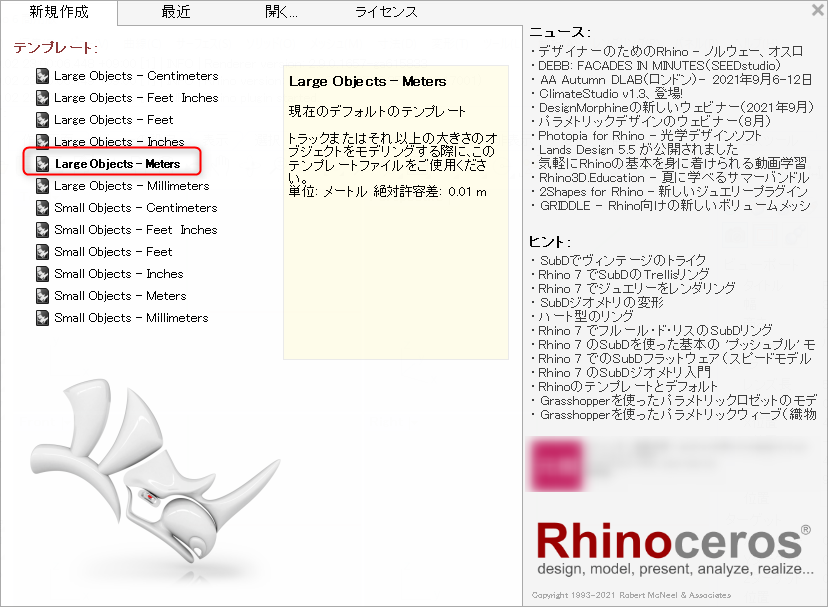Image resolution: width=828 pixels, height=607 pixels.
Task: Open Rhino3D.Education summer bundle link
Action: pyautogui.click(x=674, y=178)
